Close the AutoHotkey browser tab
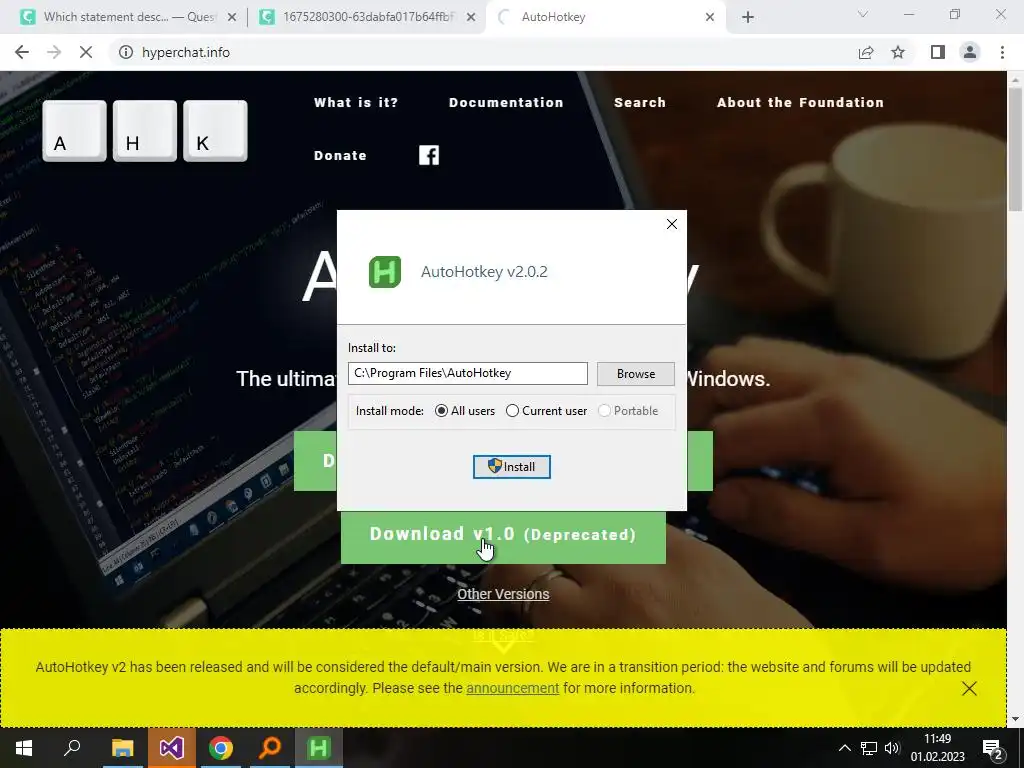The image size is (1024, 768). [710, 18]
